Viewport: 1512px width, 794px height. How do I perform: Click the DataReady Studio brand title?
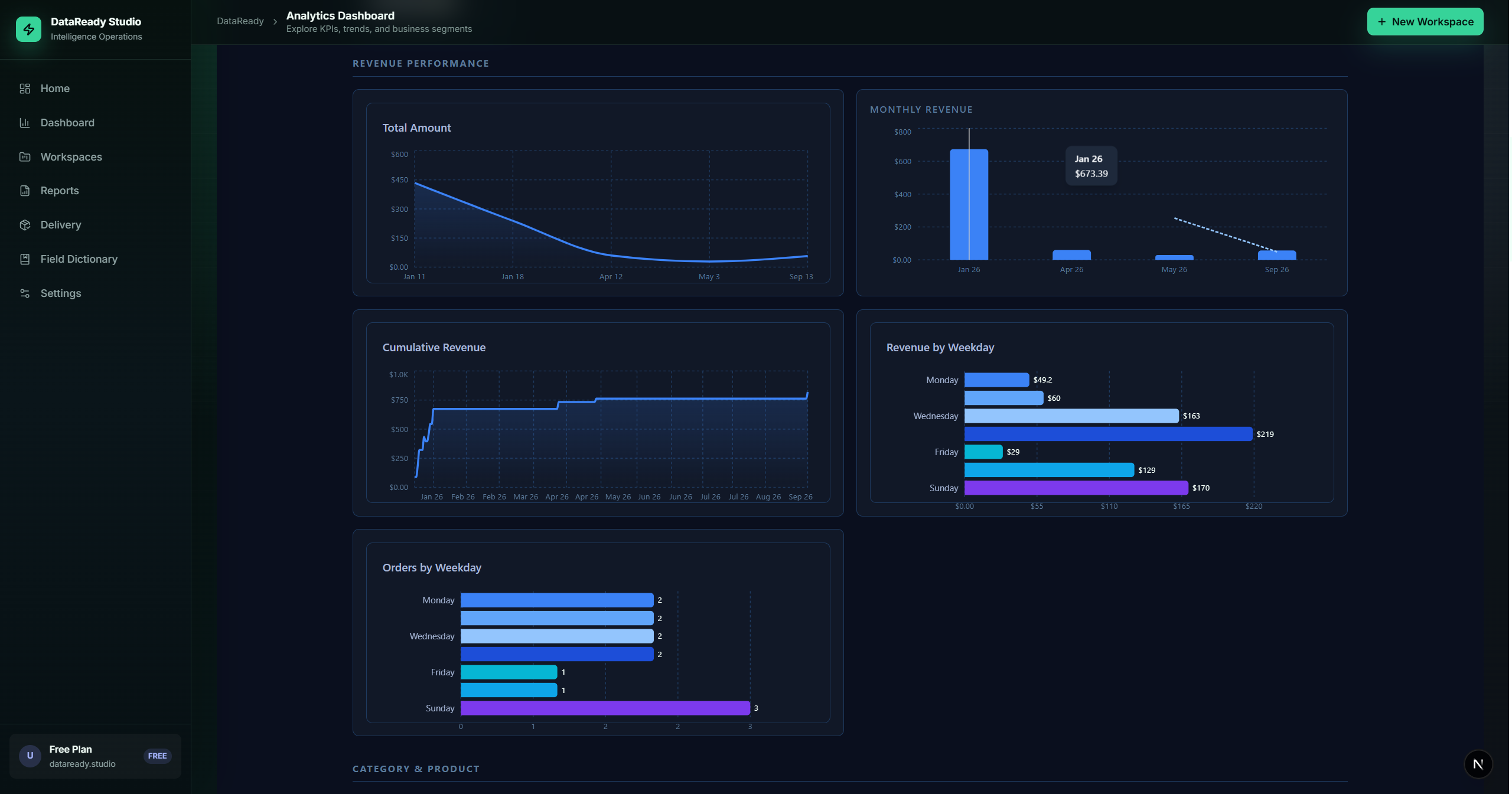pos(96,22)
